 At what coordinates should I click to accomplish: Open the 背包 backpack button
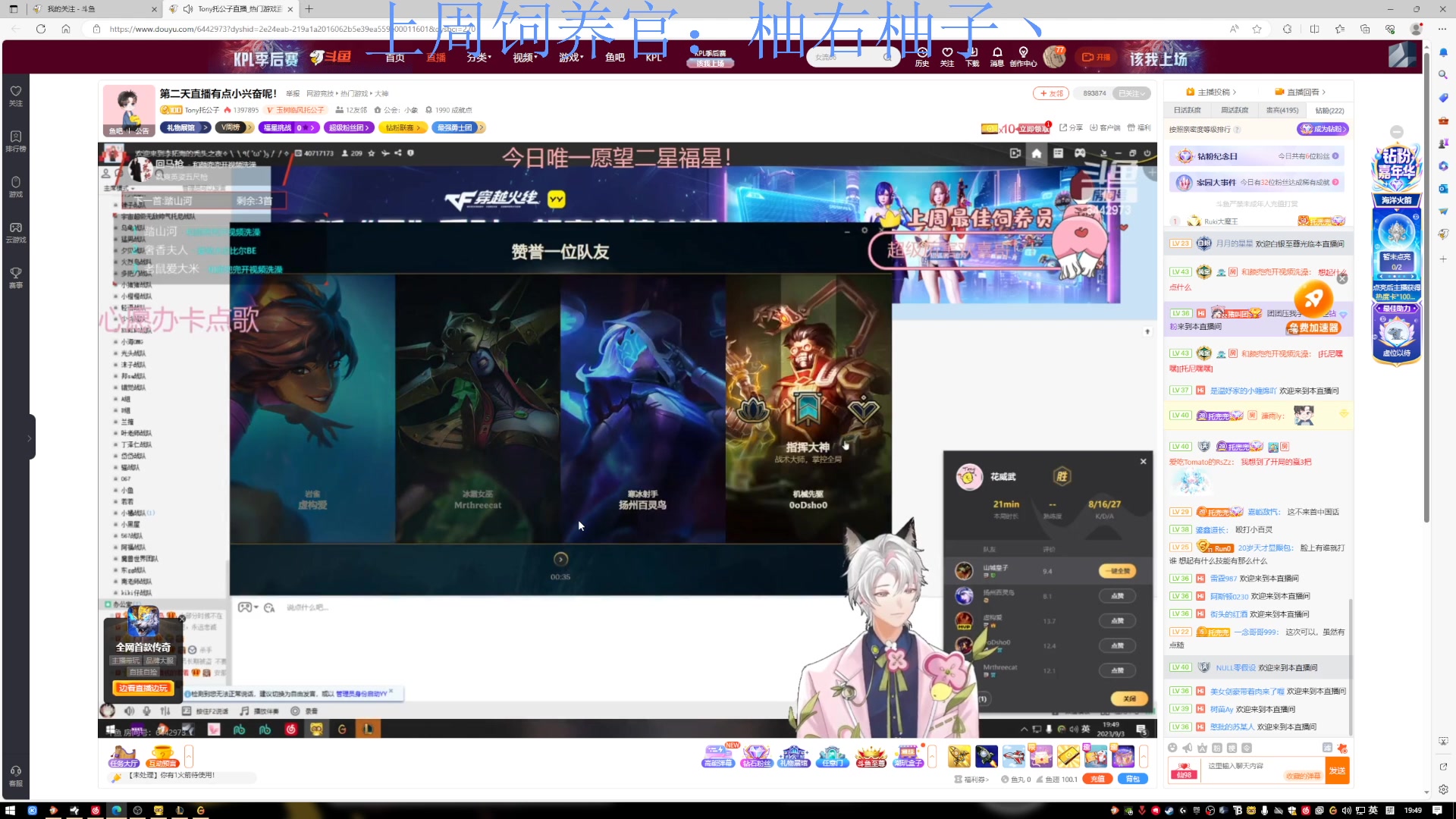(x=1132, y=779)
